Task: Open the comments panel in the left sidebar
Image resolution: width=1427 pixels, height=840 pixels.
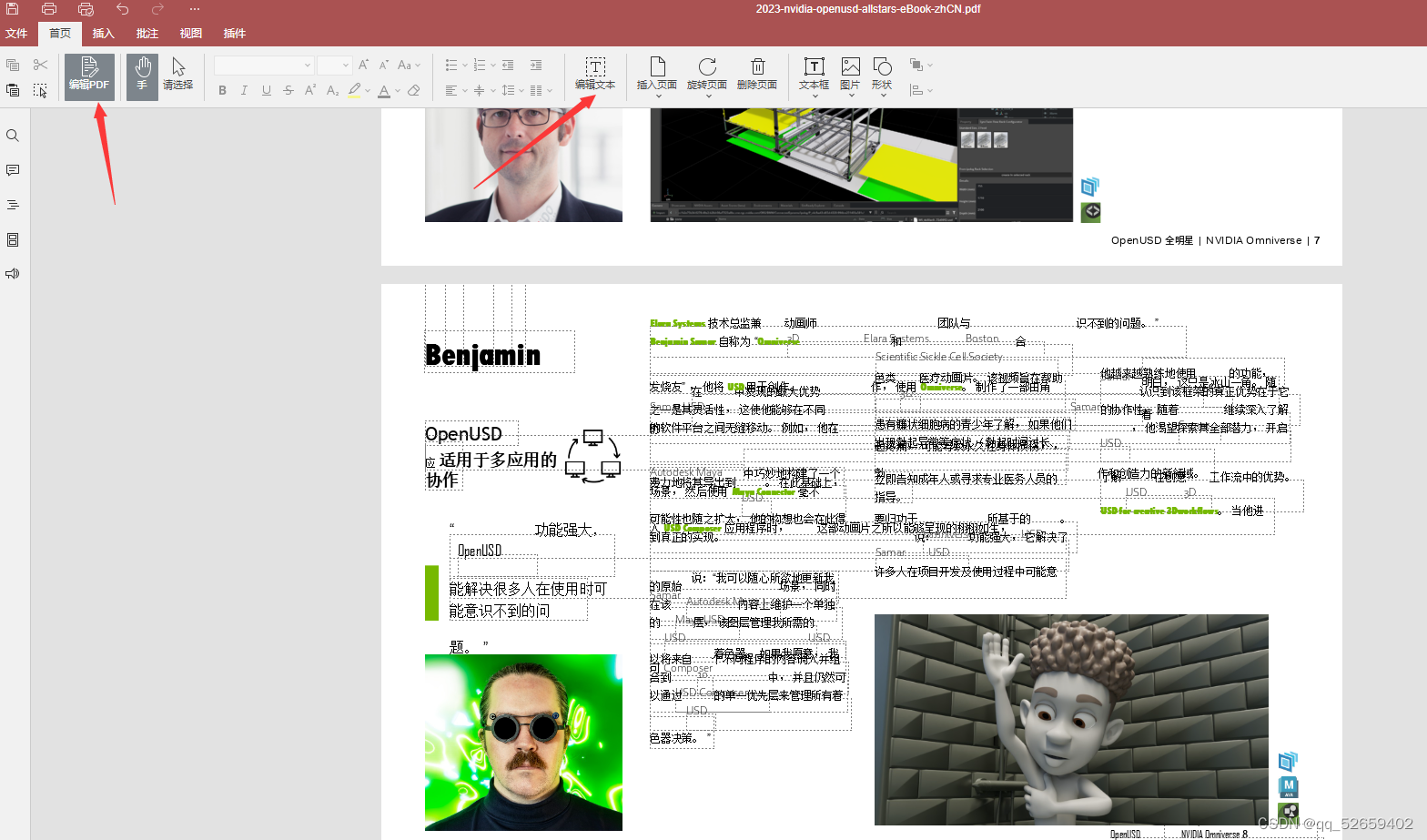Action: (x=13, y=170)
